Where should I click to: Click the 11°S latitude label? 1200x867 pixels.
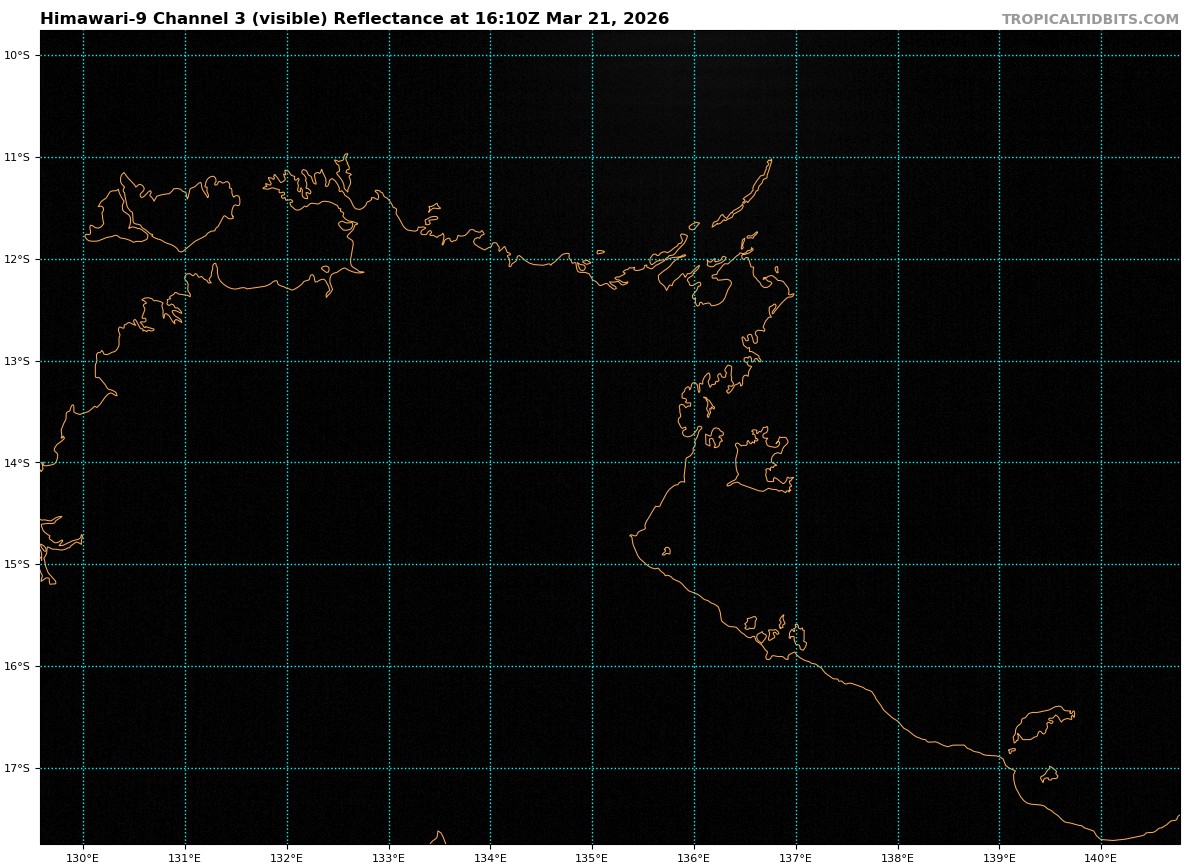tap(17, 158)
